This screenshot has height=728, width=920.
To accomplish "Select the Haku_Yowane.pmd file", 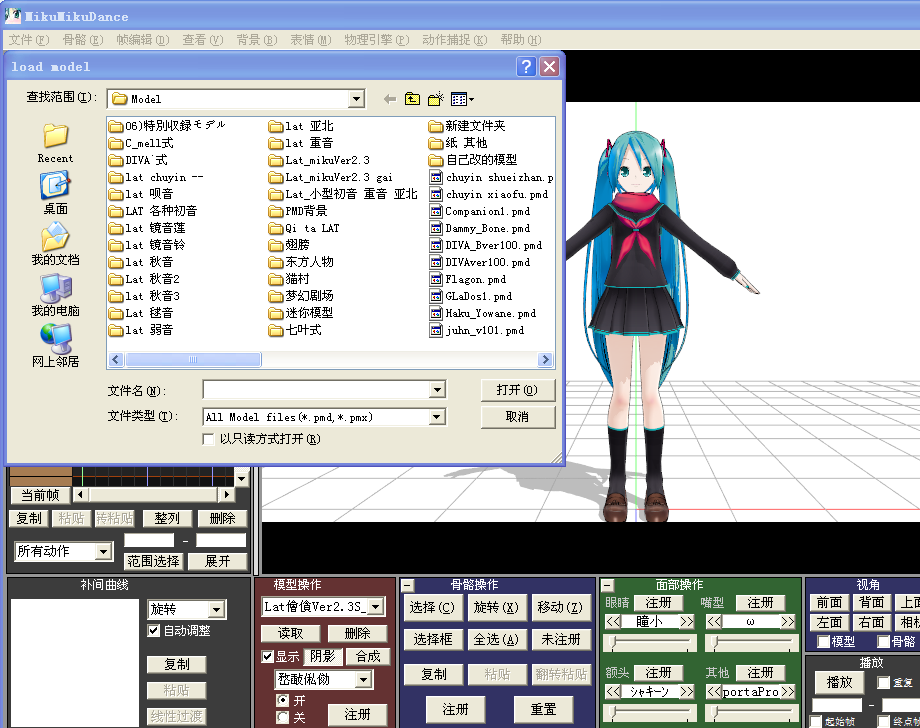I will pos(483,313).
